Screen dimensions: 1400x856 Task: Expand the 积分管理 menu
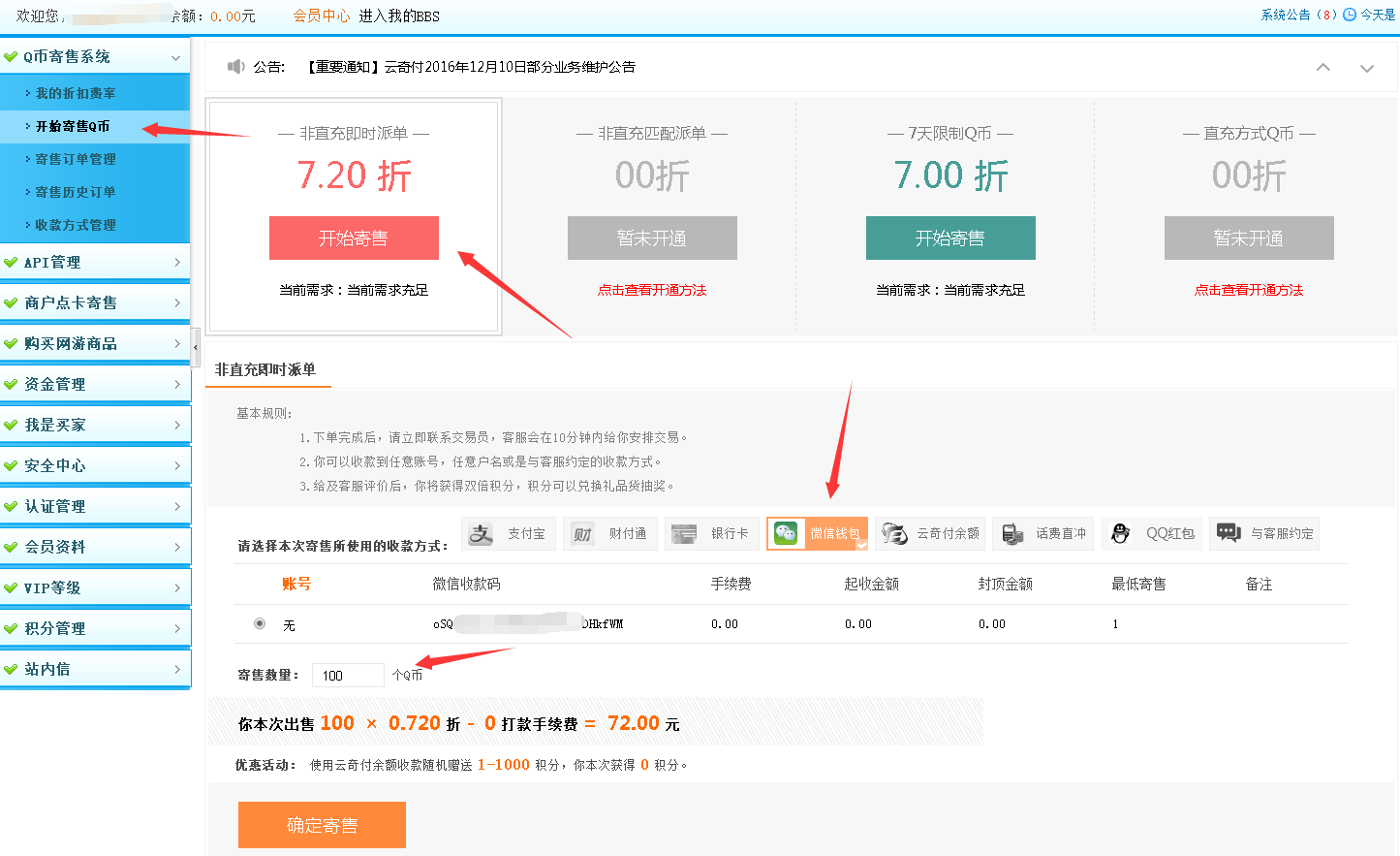[177, 628]
